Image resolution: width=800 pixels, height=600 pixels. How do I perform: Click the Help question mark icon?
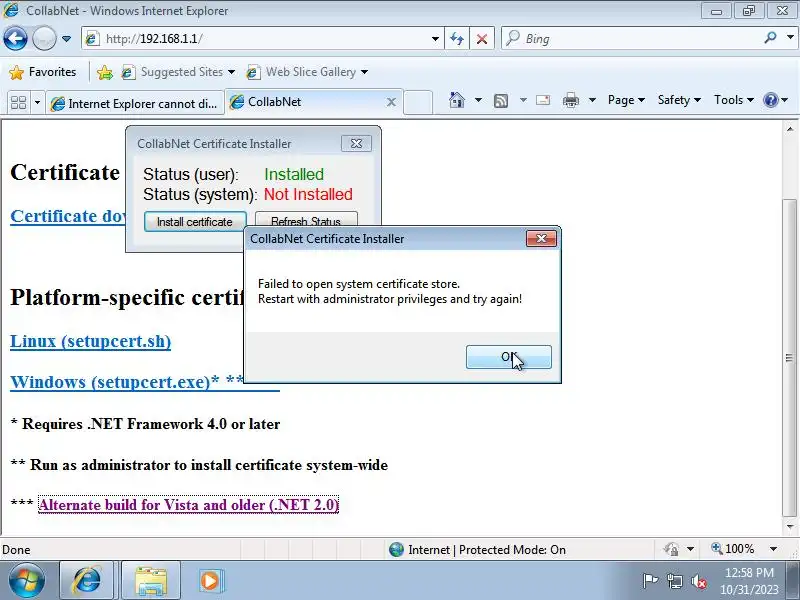[x=770, y=100]
